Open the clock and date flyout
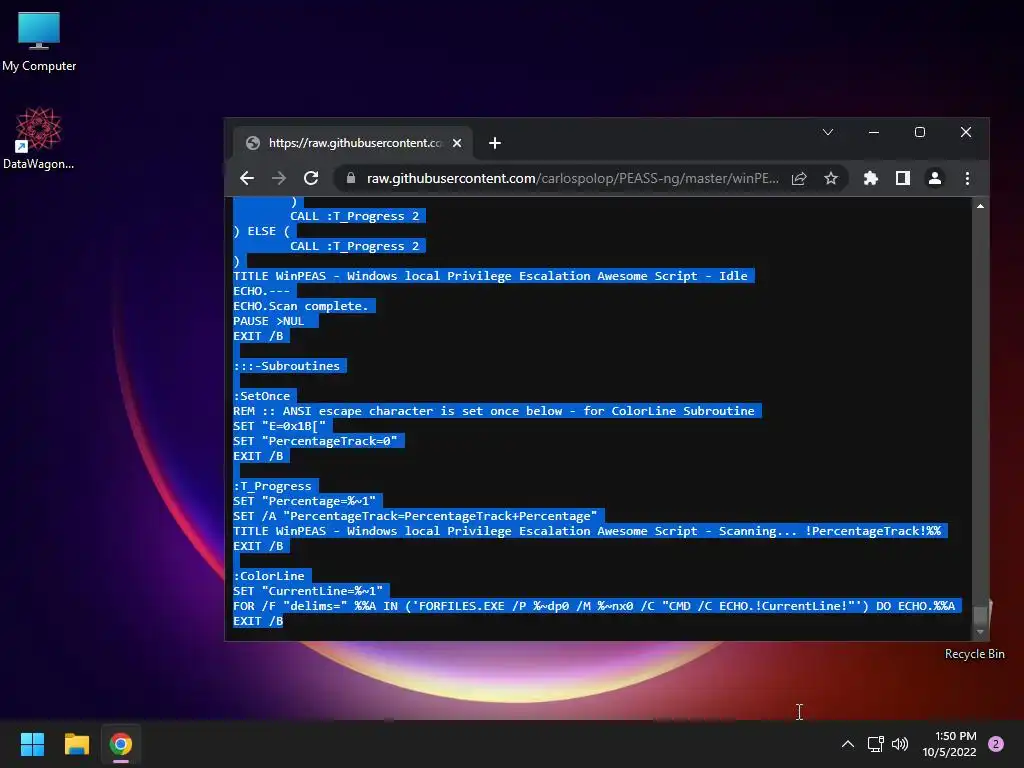 coord(950,744)
